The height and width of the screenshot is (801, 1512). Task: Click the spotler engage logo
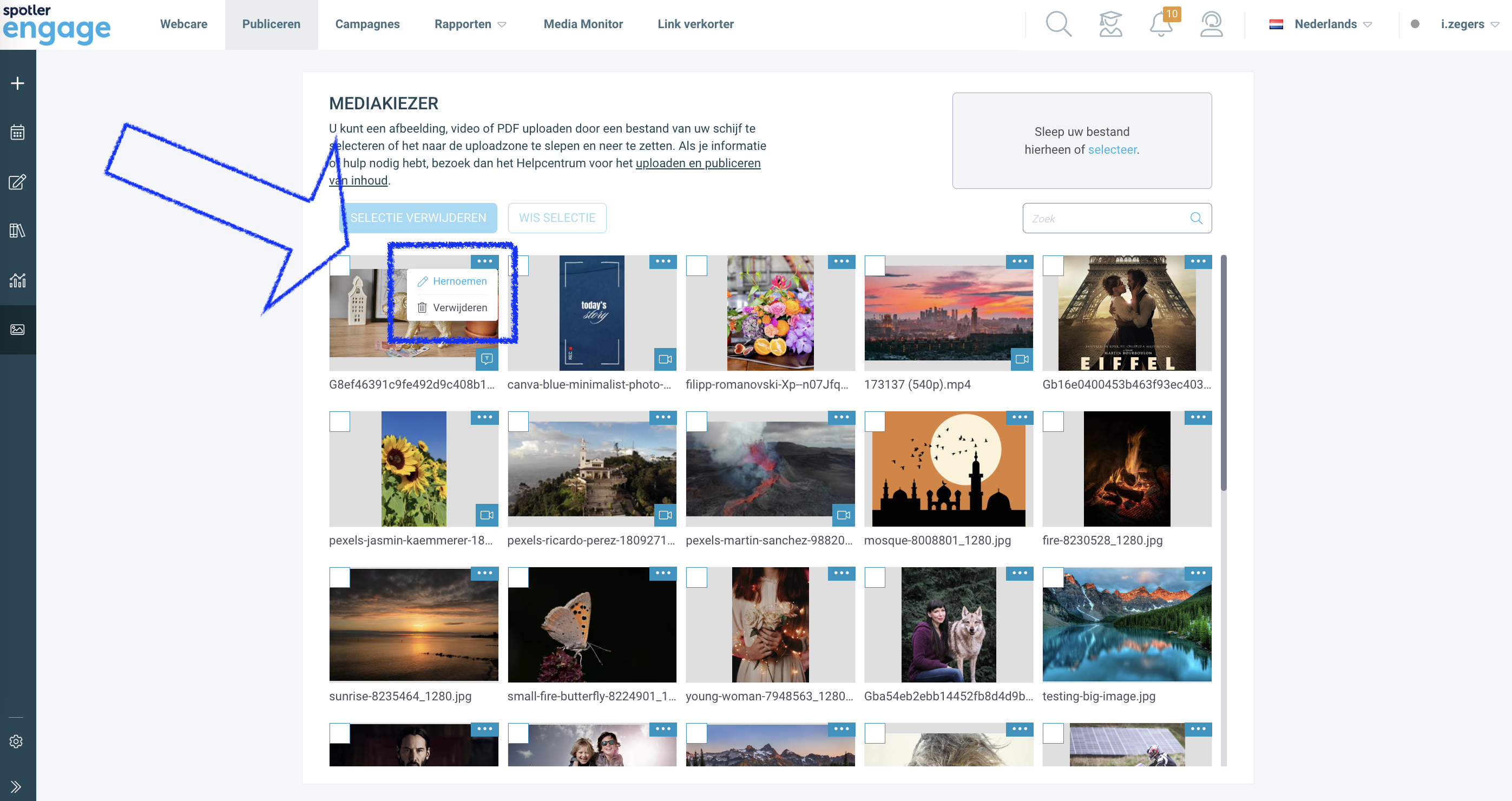56,24
